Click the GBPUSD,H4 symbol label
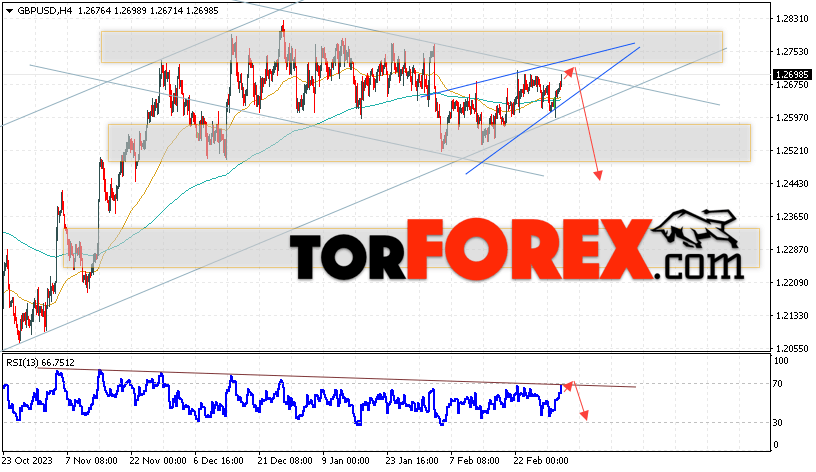This screenshot has width=816, height=472. tap(45, 10)
